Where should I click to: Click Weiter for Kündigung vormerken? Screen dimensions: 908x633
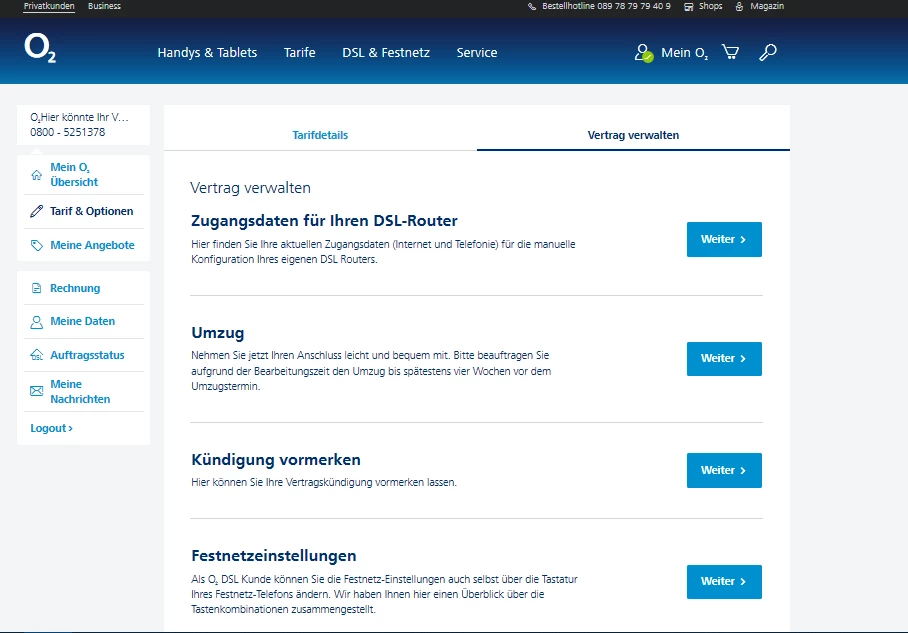[724, 470]
